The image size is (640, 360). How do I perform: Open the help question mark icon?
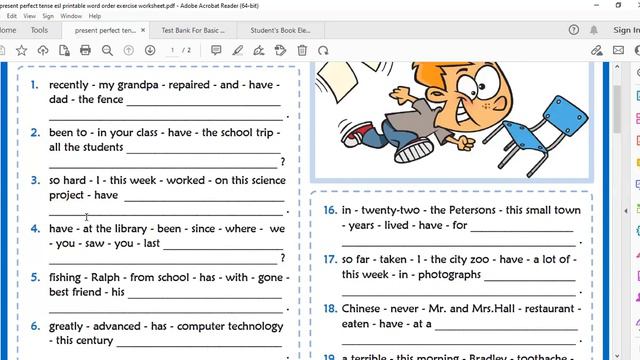(x=574, y=30)
